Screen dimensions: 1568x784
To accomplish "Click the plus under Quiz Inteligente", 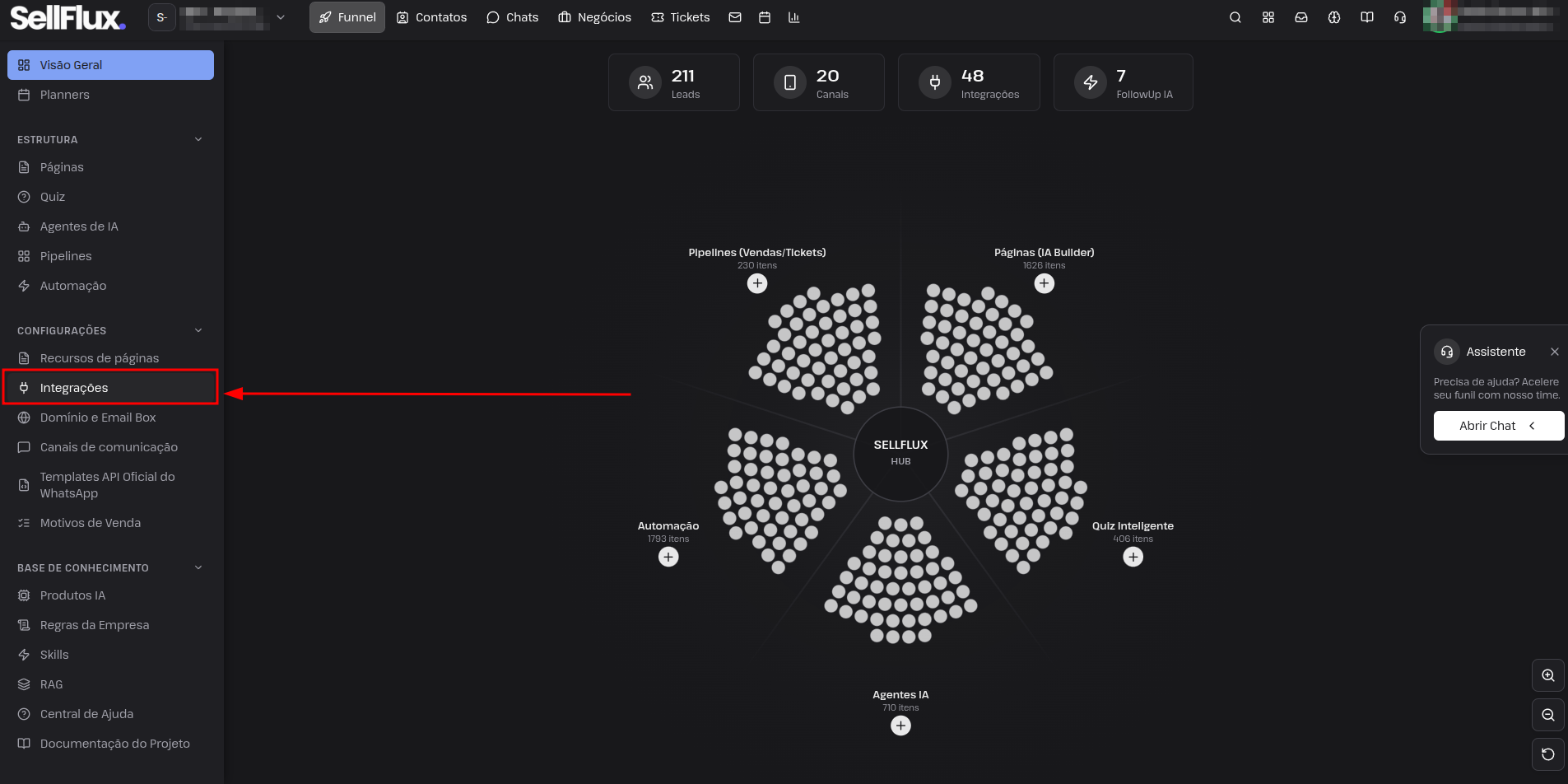I will click(x=1133, y=557).
